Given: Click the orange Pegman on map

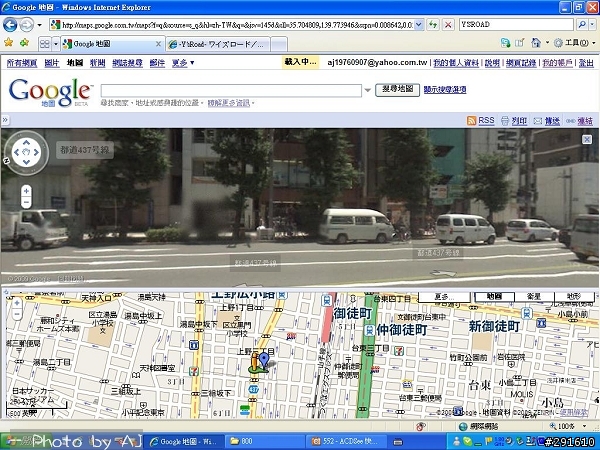Looking at the screenshot, I should pyautogui.click(x=254, y=362).
